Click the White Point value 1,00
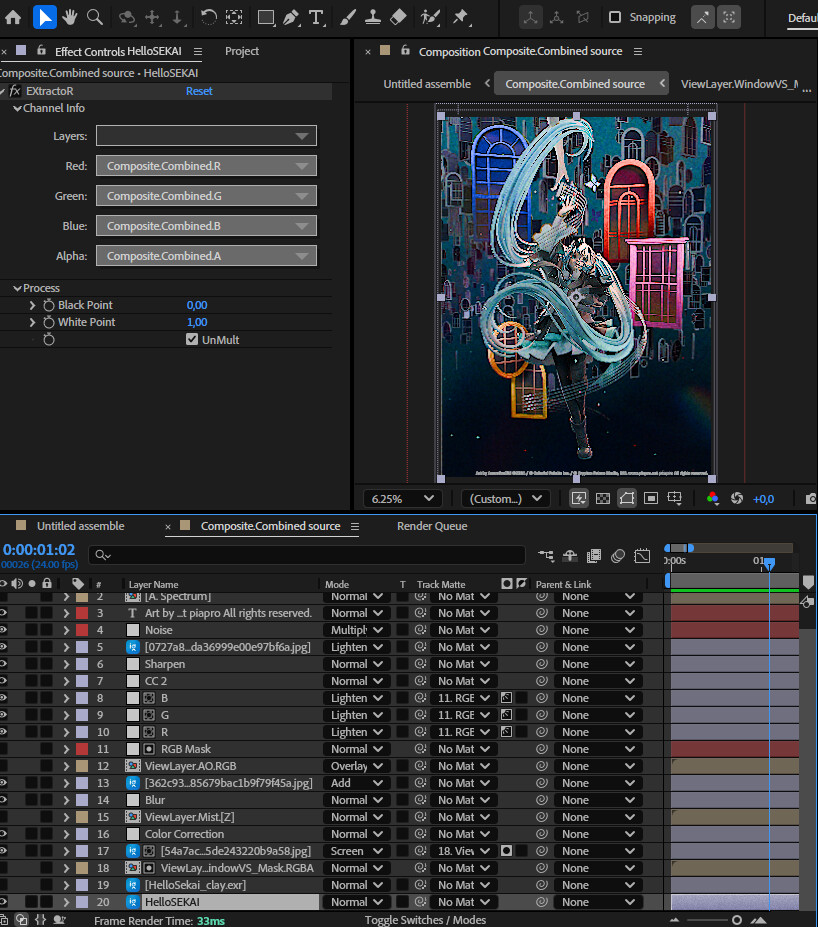The height and width of the screenshot is (927, 818). 197,322
